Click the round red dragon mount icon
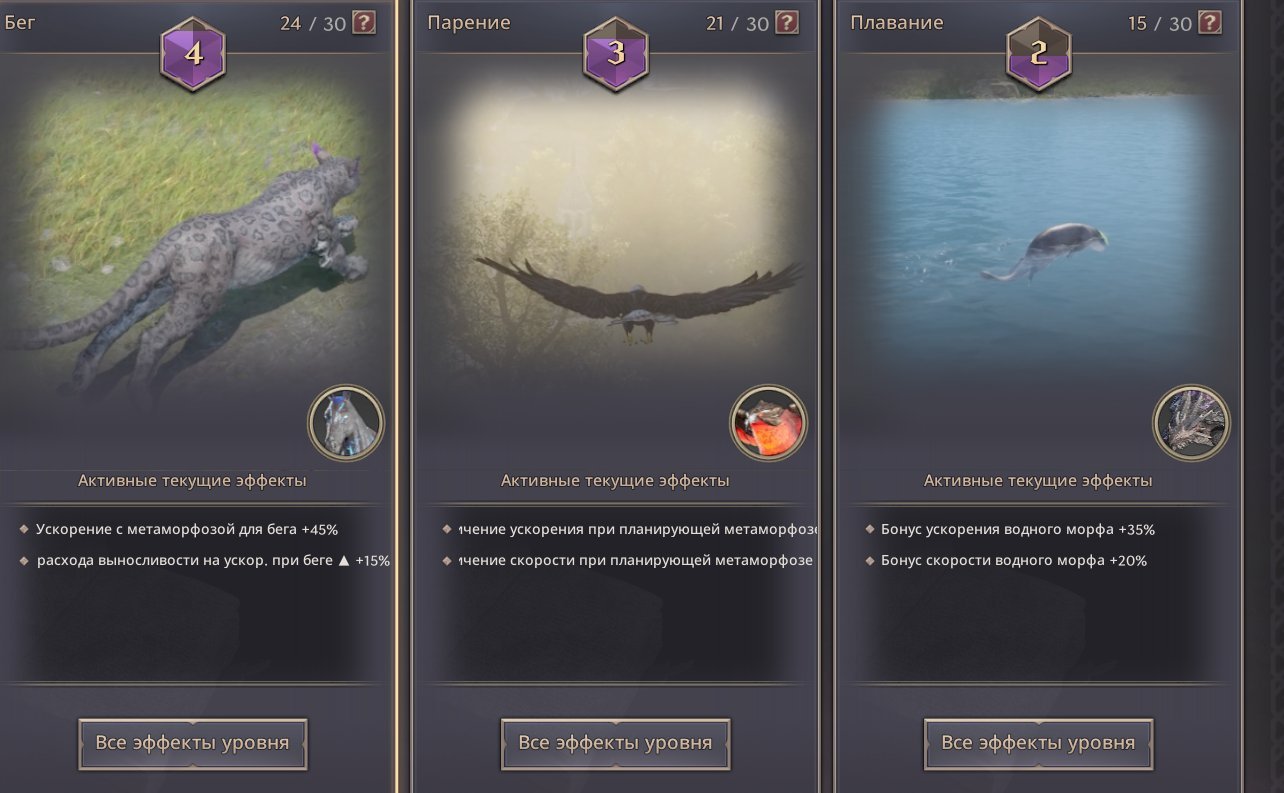 tap(769, 424)
